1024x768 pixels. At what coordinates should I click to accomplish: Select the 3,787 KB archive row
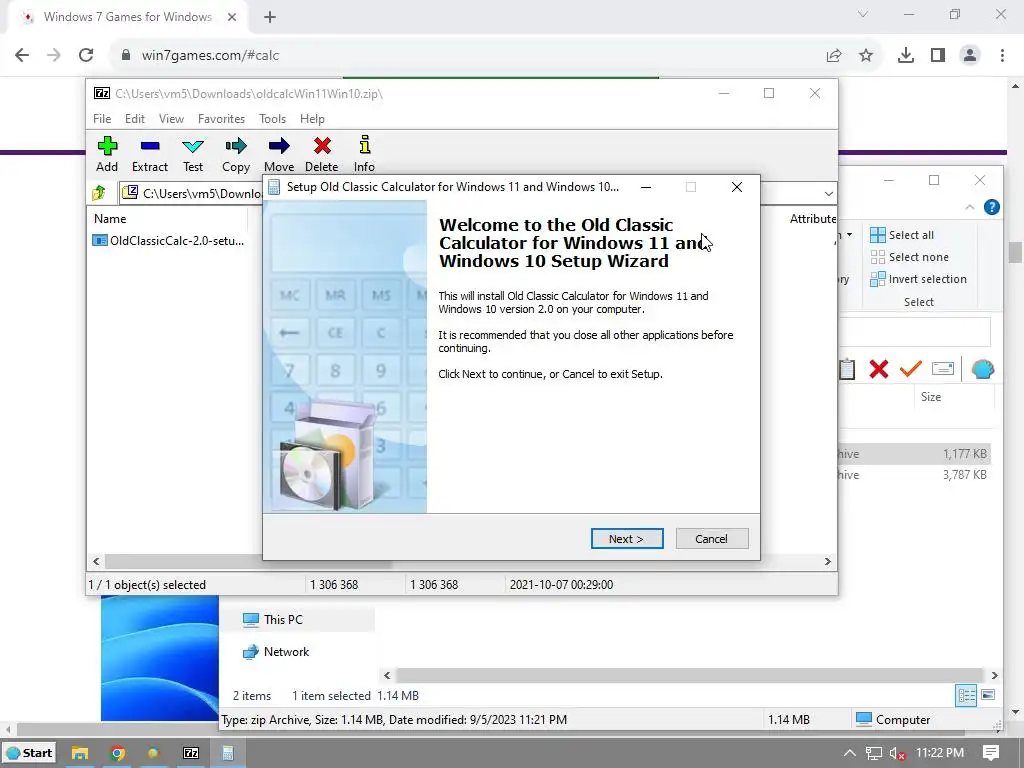(914, 475)
